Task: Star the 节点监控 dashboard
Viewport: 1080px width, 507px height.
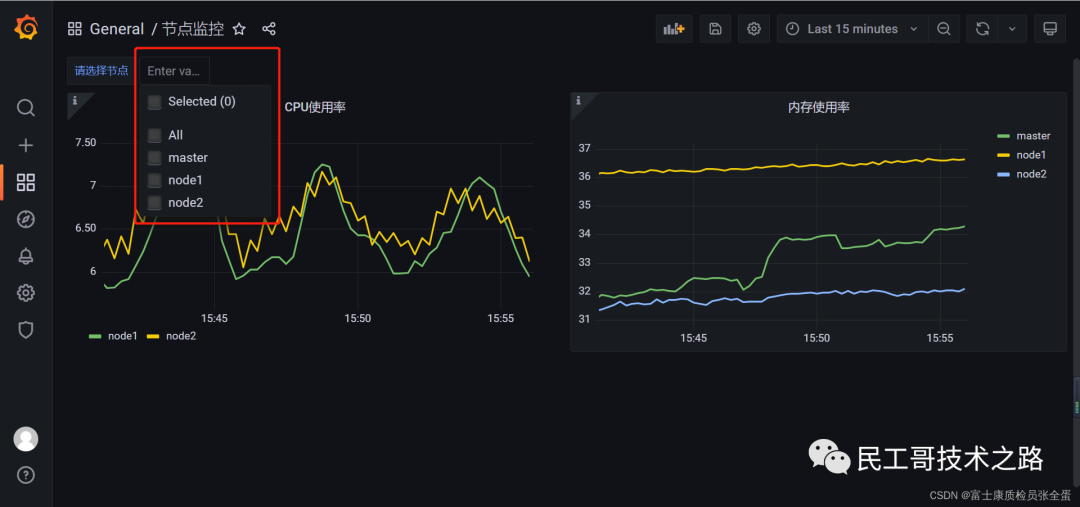Action: click(239, 29)
